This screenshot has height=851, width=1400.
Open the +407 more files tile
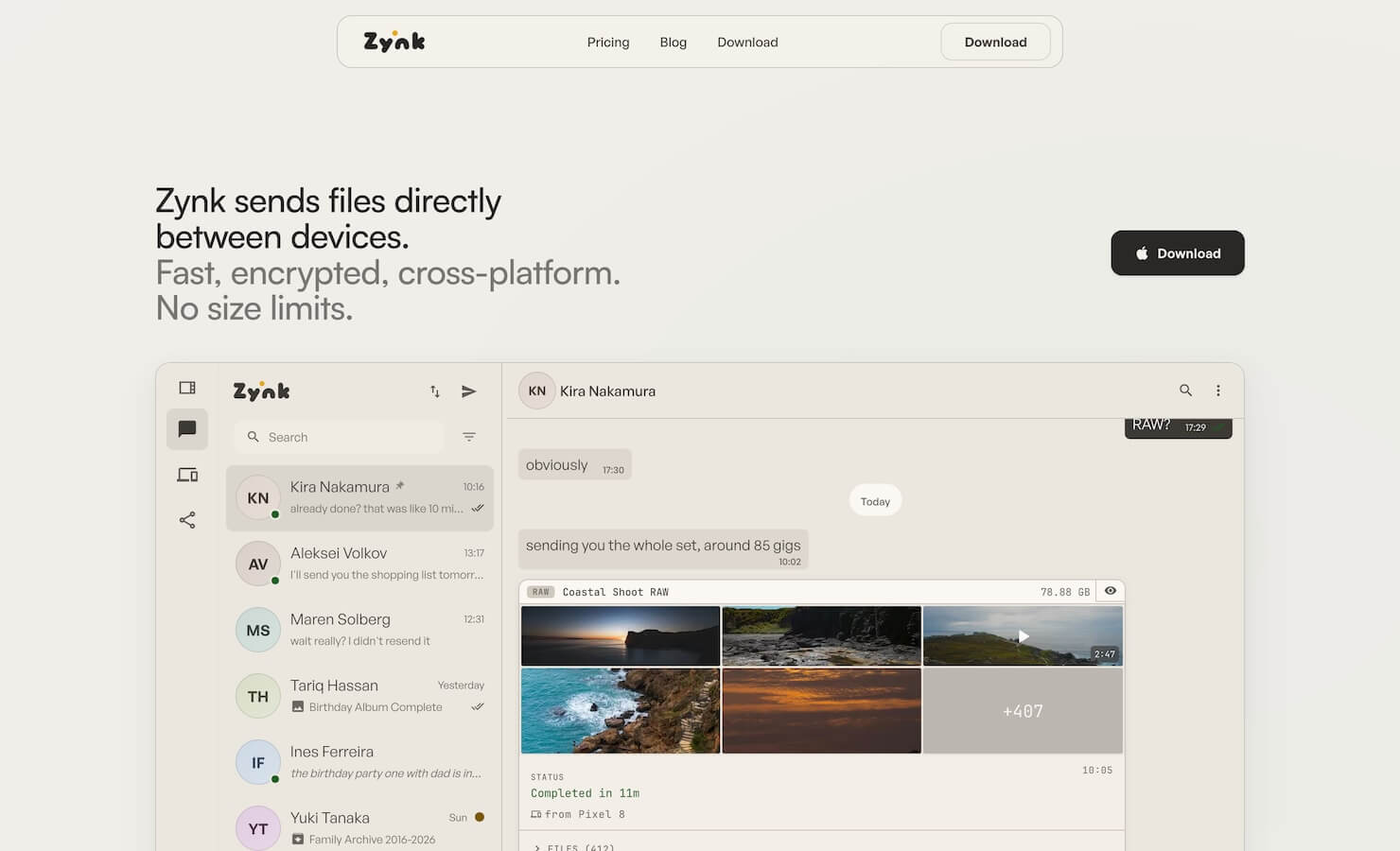(1023, 711)
